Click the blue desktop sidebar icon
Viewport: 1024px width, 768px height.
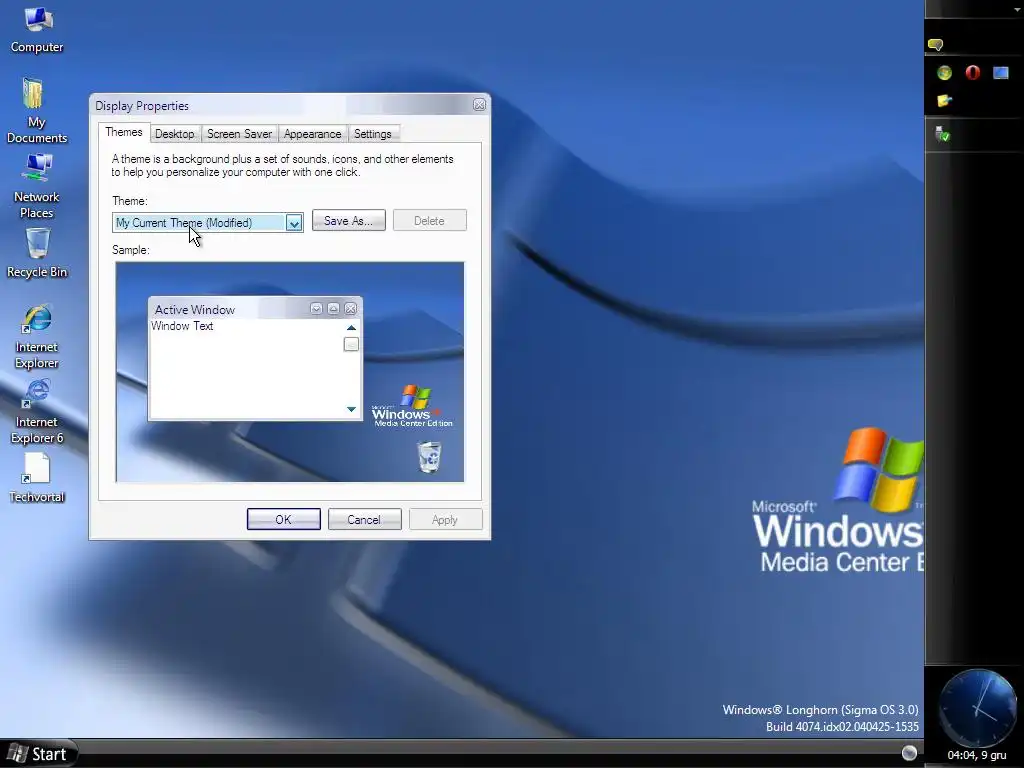point(1000,72)
